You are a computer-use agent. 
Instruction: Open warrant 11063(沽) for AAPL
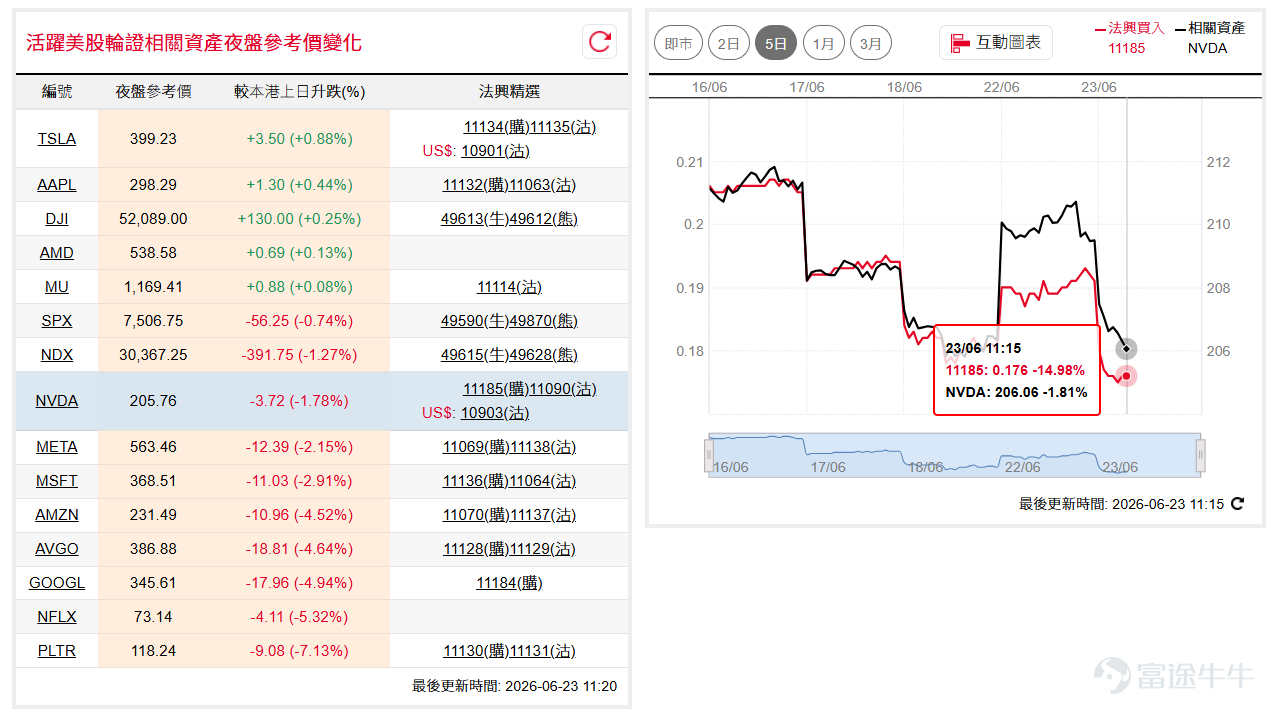pyautogui.click(x=543, y=185)
